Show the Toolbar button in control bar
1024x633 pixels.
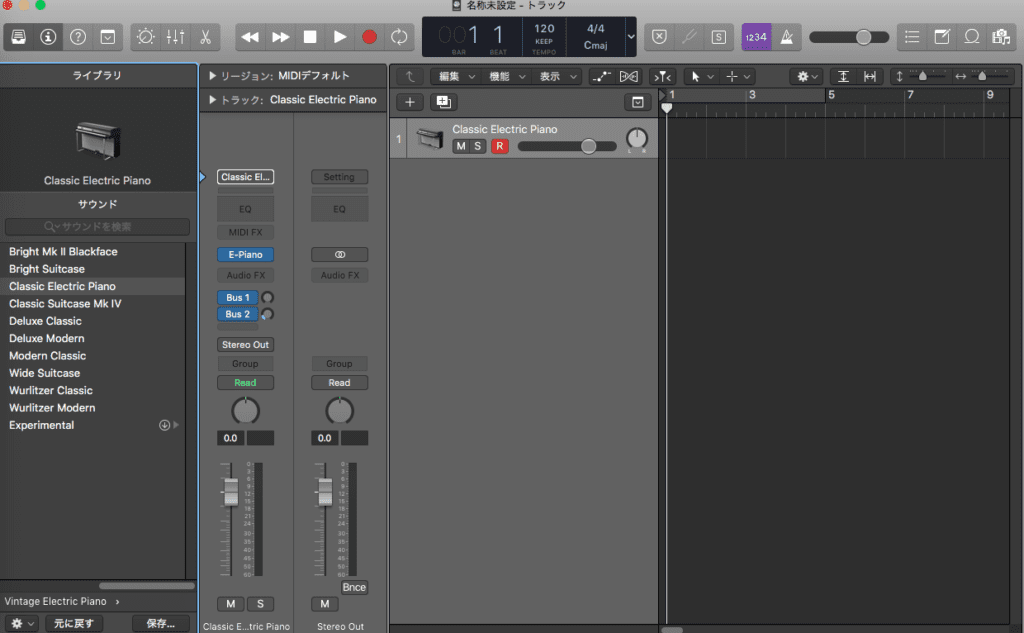click(108, 37)
